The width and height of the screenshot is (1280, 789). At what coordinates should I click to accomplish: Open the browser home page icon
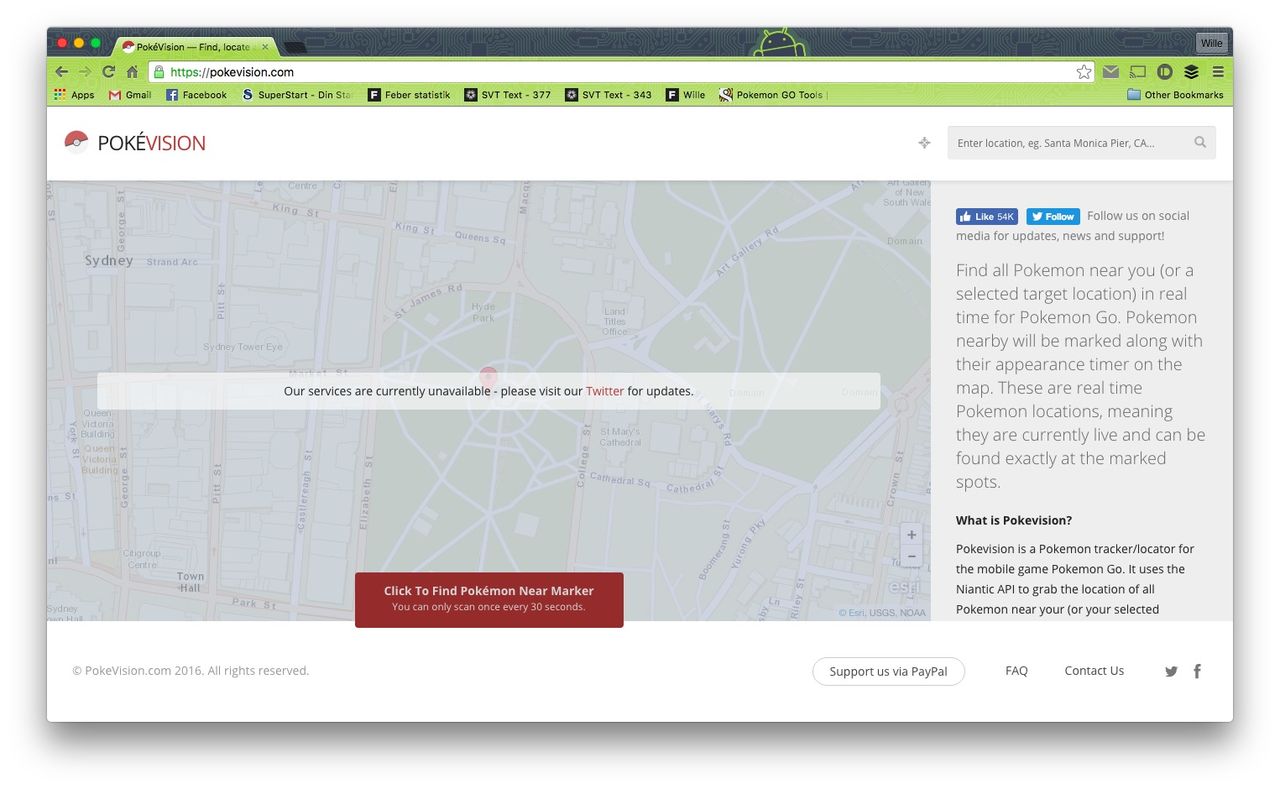pos(132,72)
